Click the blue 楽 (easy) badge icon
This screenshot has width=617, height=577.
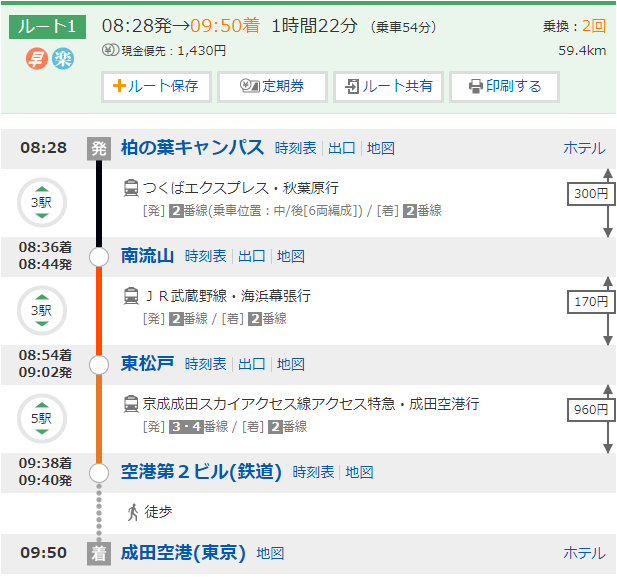click(63, 59)
